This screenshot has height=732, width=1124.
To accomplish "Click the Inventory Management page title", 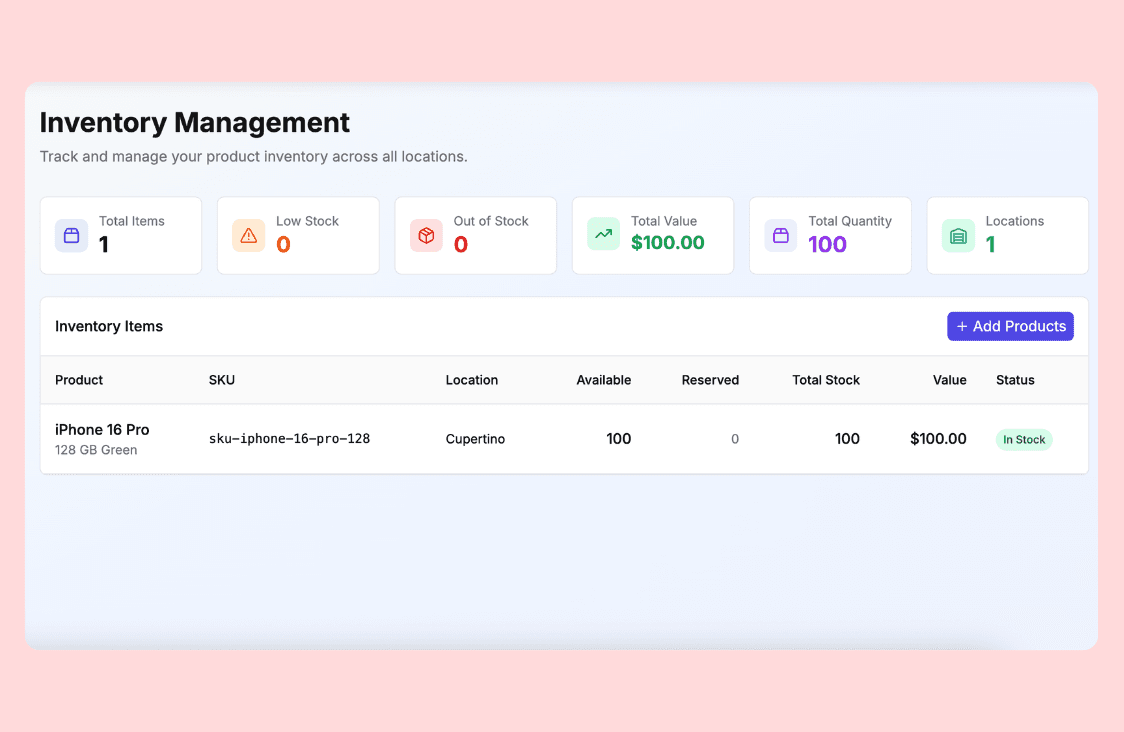I will [x=194, y=123].
